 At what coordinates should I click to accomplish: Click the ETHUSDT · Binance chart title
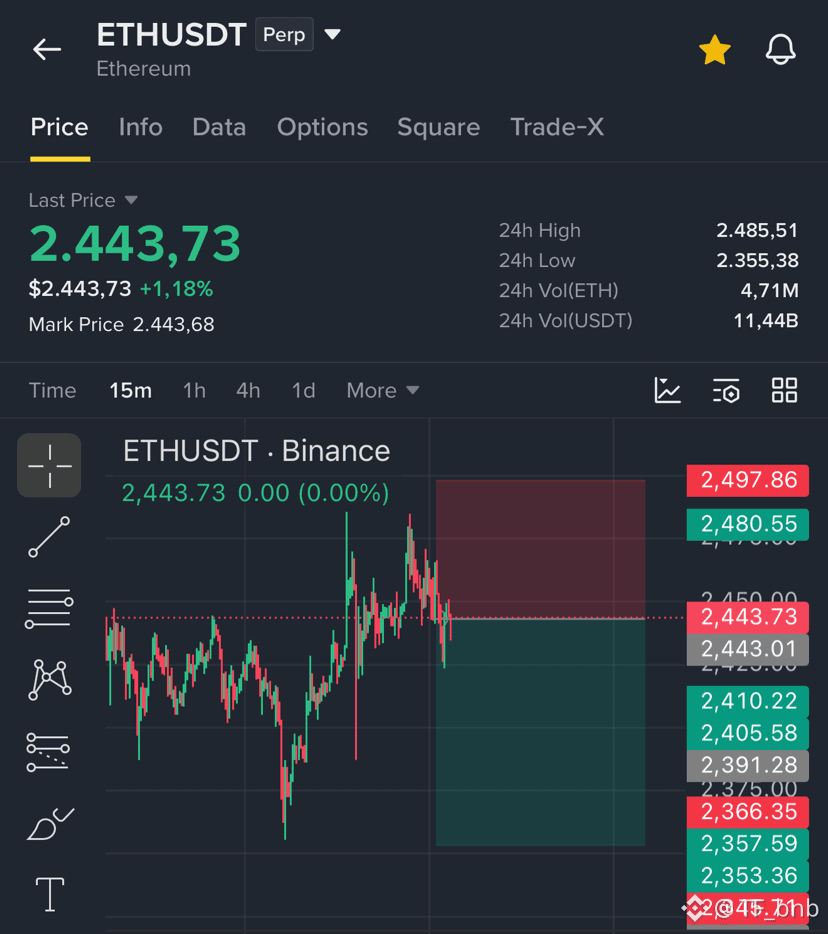point(256,451)
